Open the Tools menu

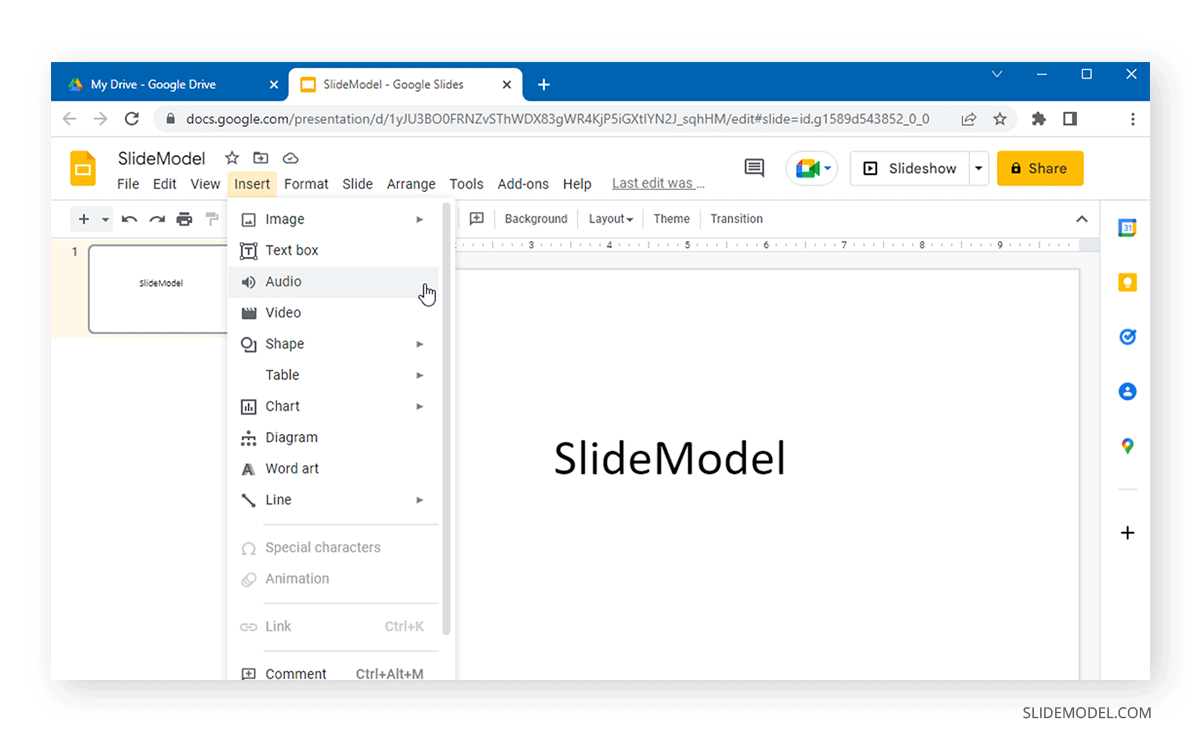466,184
